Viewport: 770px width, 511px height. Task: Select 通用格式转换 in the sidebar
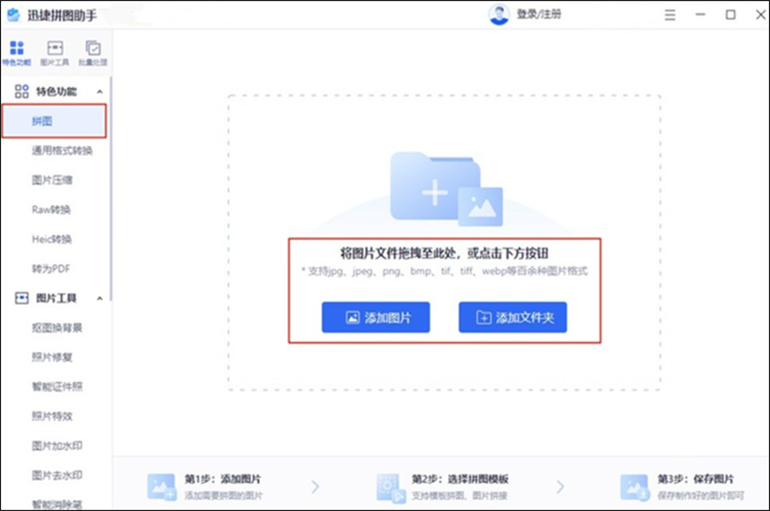coord(62,150)
